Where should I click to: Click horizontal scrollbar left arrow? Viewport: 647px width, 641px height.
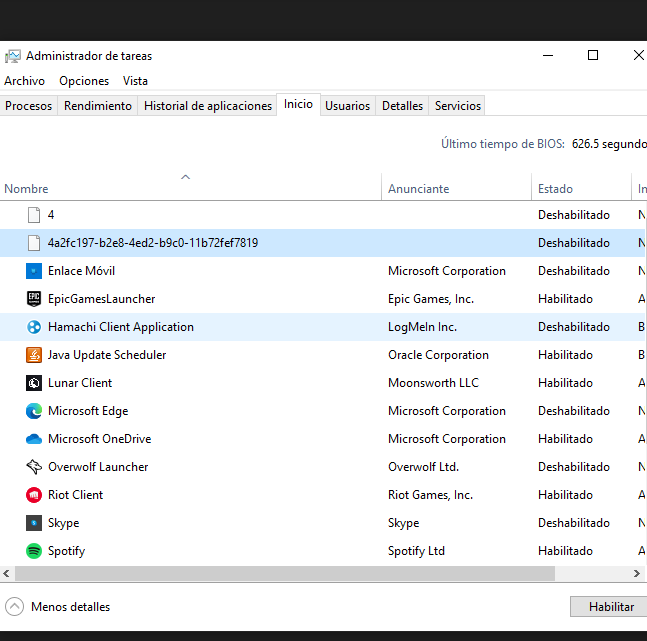tap(6, 573)
